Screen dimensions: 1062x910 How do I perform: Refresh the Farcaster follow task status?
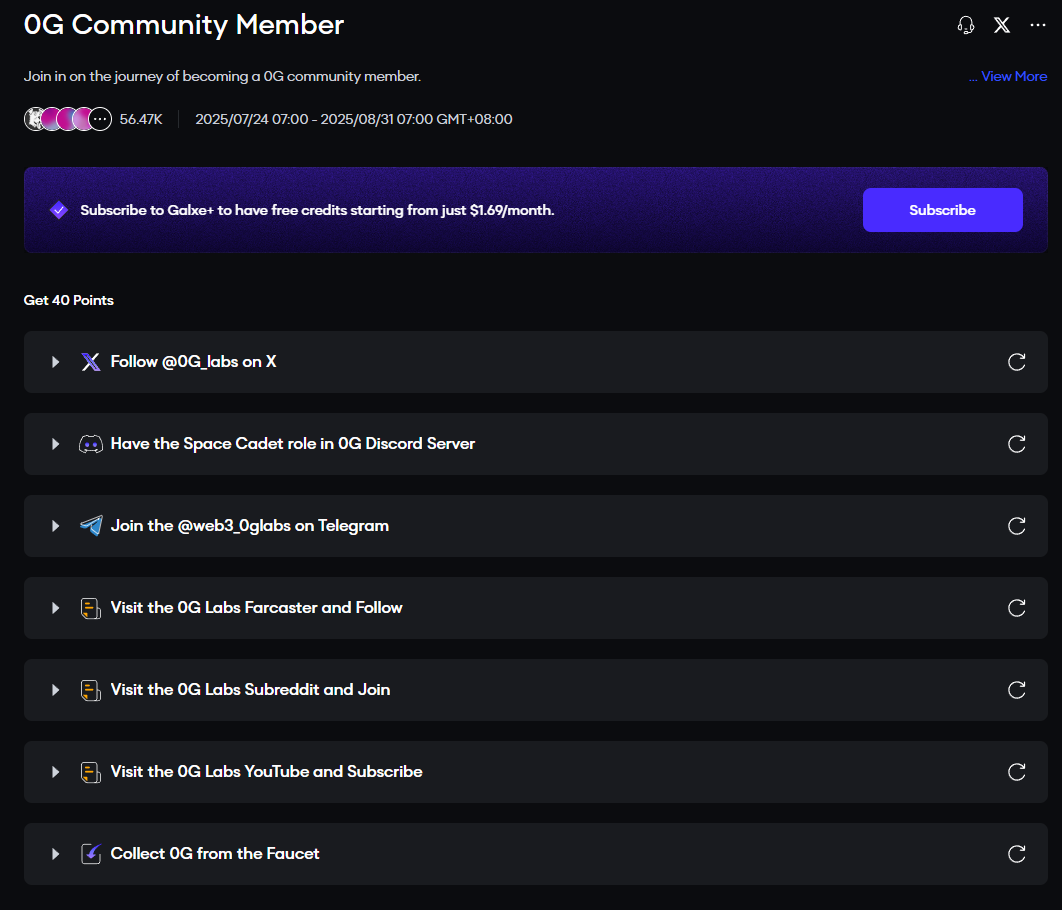tap(1017, 608)
